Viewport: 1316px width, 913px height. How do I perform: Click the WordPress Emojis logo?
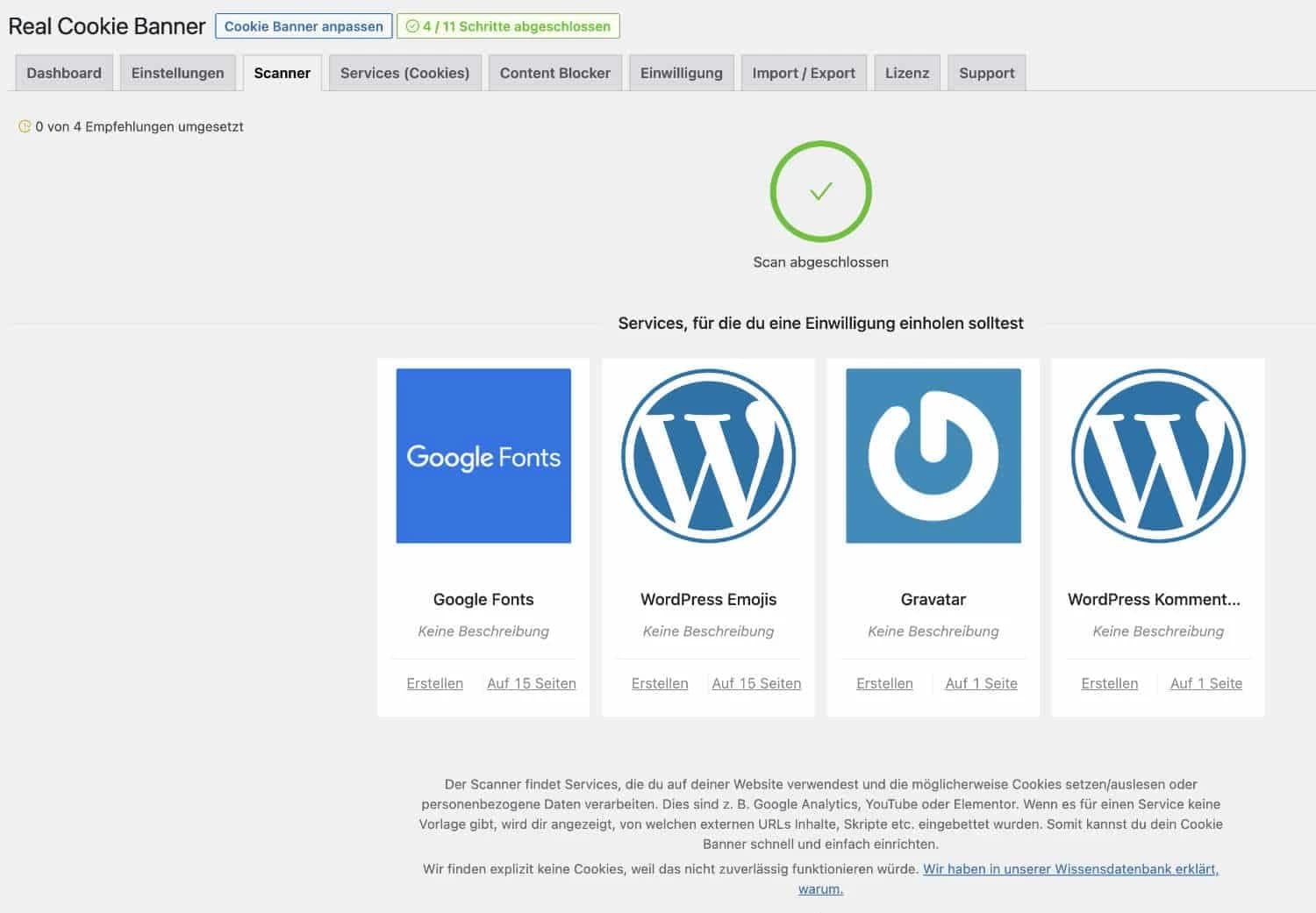707,454
